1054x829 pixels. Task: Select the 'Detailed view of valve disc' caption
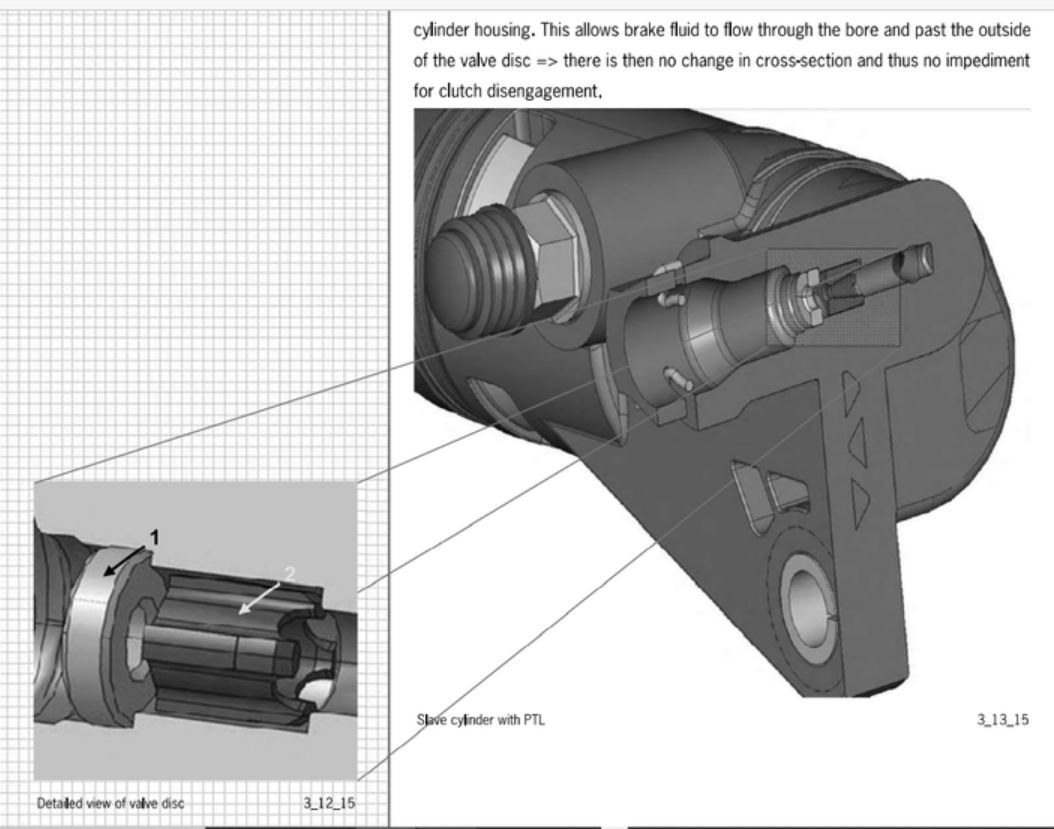point(110,803)
